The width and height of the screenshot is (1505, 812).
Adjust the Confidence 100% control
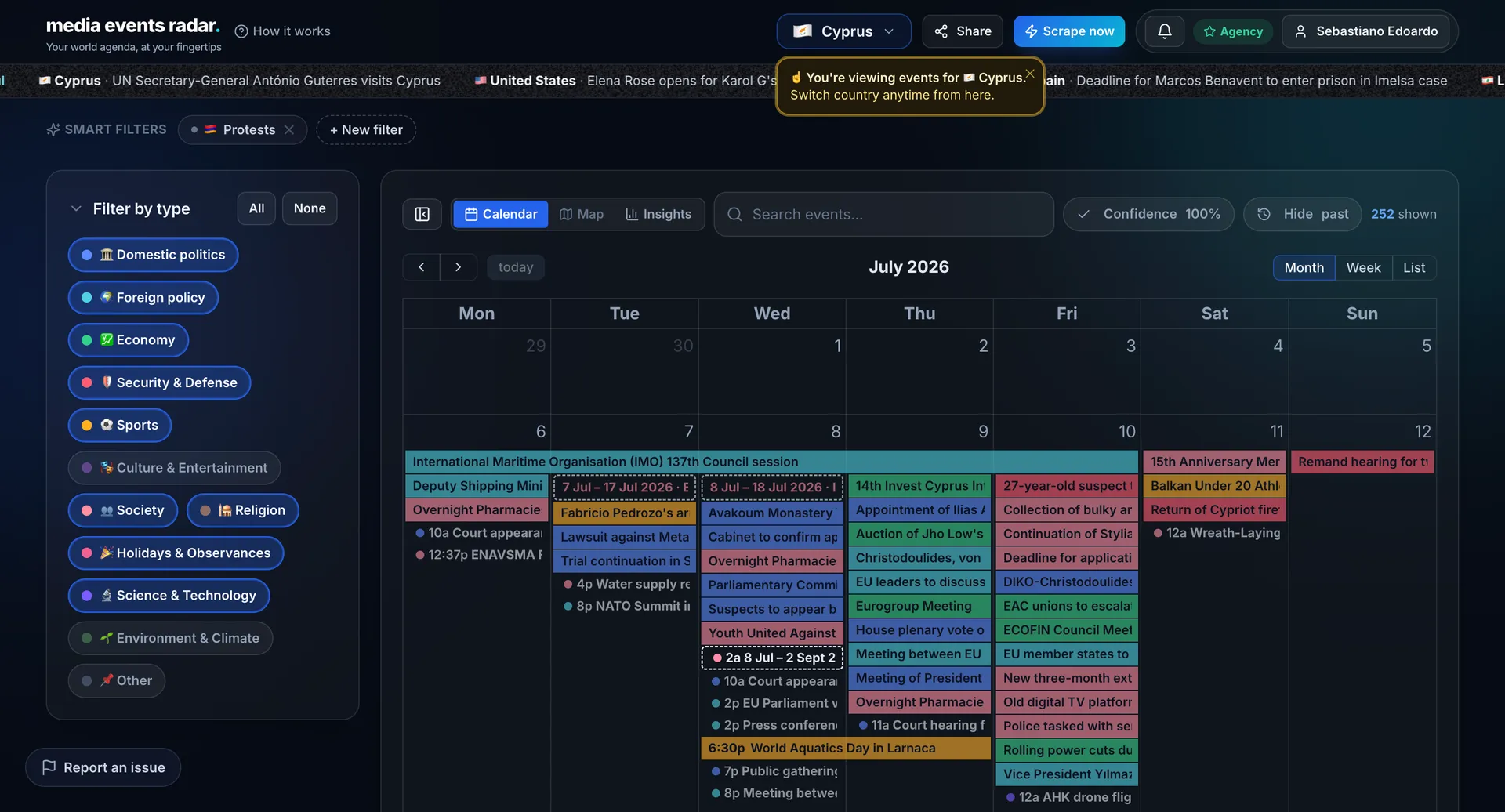(x=1148, y=214)
